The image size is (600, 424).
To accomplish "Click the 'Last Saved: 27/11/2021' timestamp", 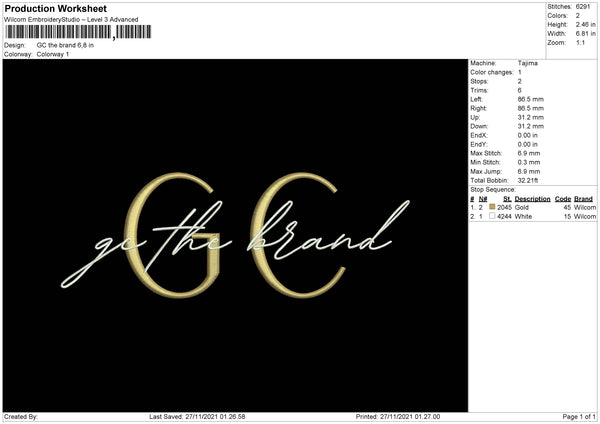I will (197, 417).
